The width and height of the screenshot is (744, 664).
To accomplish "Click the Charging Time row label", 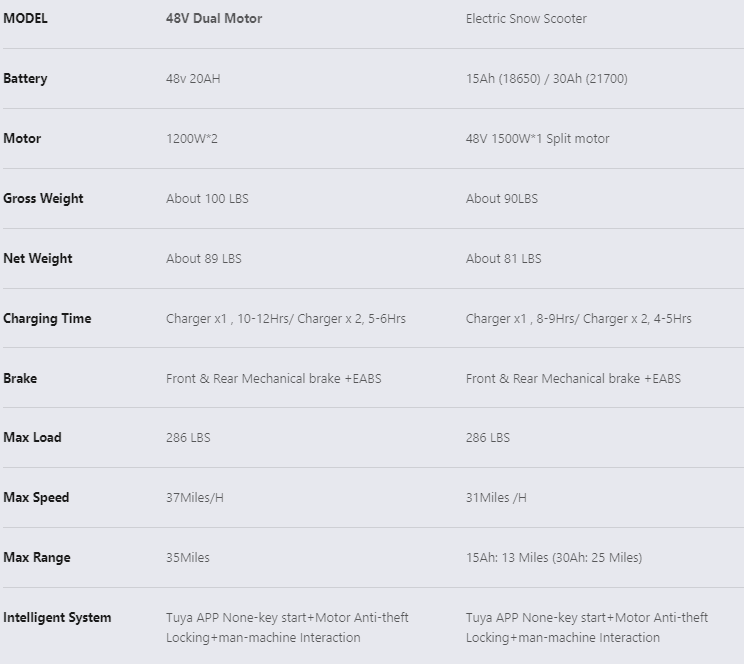I will point(47,318).
